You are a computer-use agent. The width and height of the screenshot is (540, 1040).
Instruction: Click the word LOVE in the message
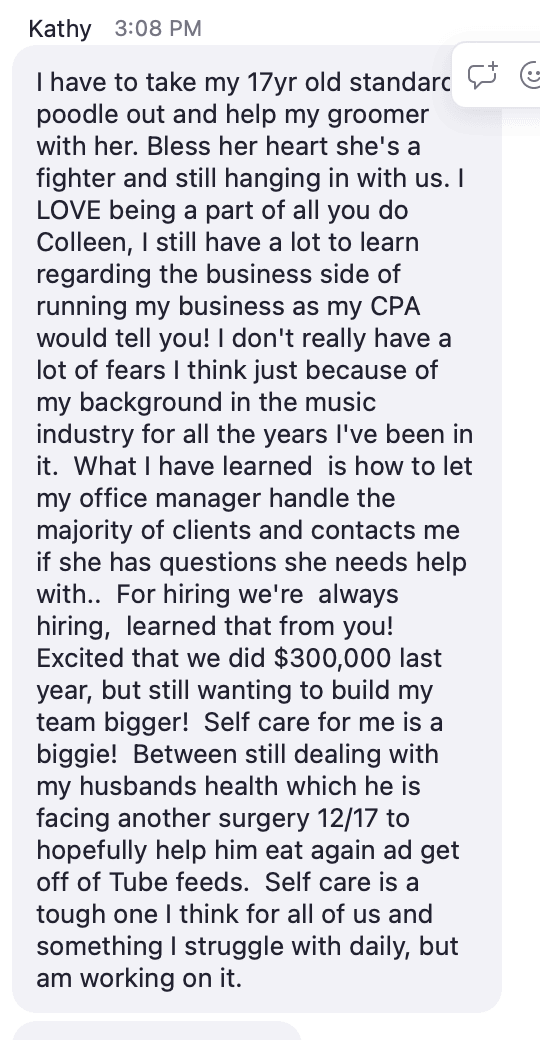[x=70, y=210]
